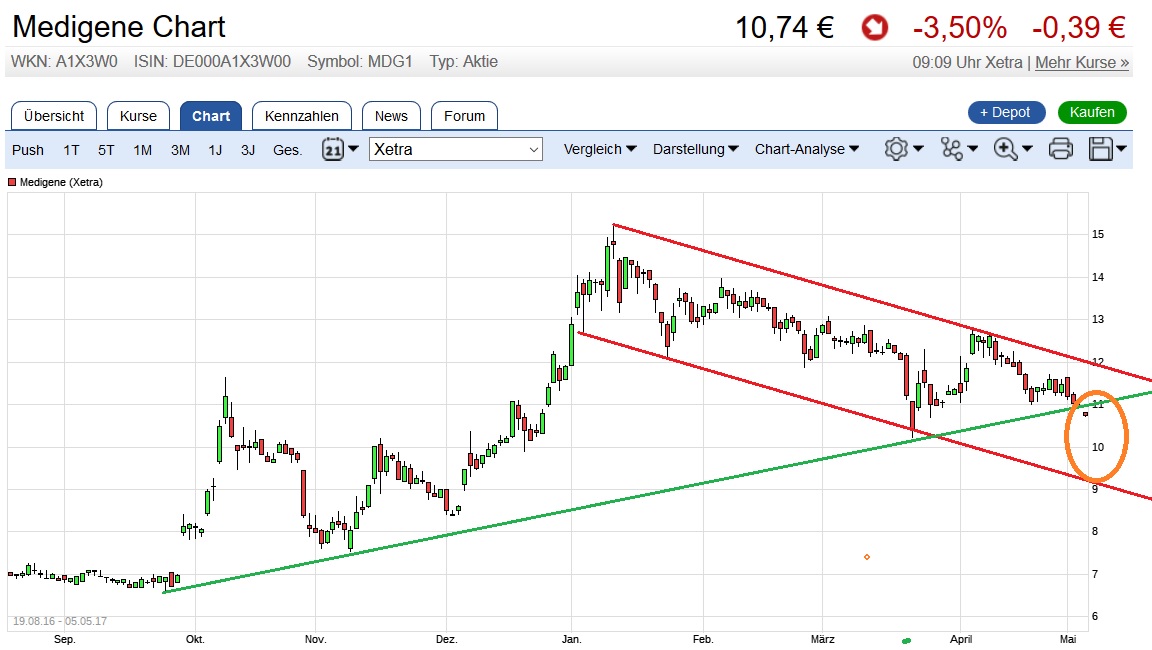Image resolution: width=1152 pixels, height=650 pixels.
Task: Click the latest candlestick inside orange circle
Action: (x=1086, y=415)
